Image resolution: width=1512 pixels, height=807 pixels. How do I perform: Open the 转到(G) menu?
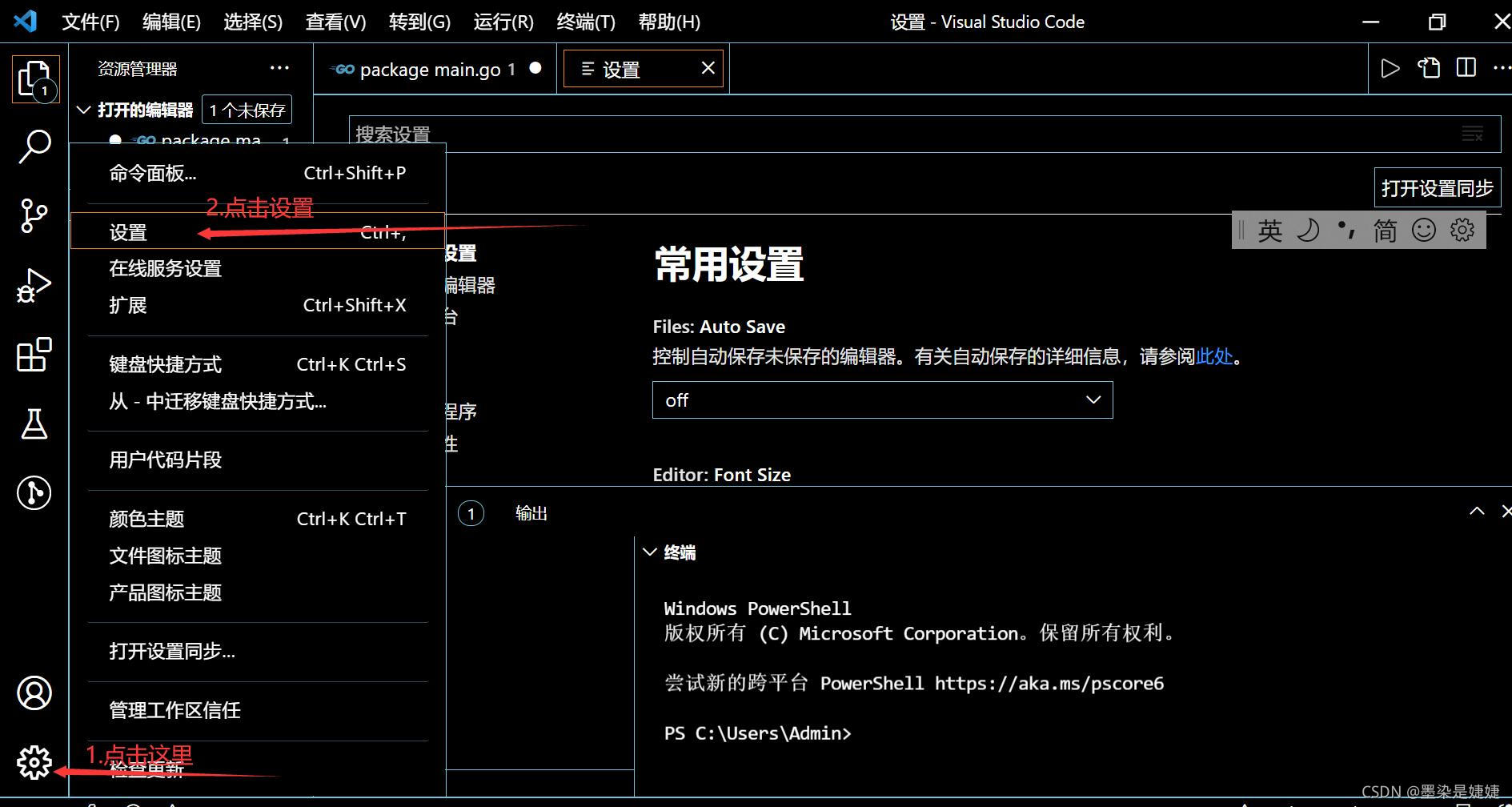pos(419,22)
